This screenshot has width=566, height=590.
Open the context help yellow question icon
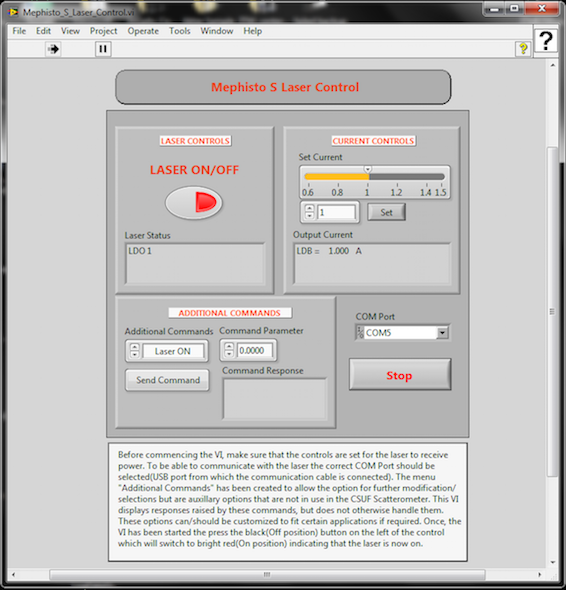pos(523,49)
